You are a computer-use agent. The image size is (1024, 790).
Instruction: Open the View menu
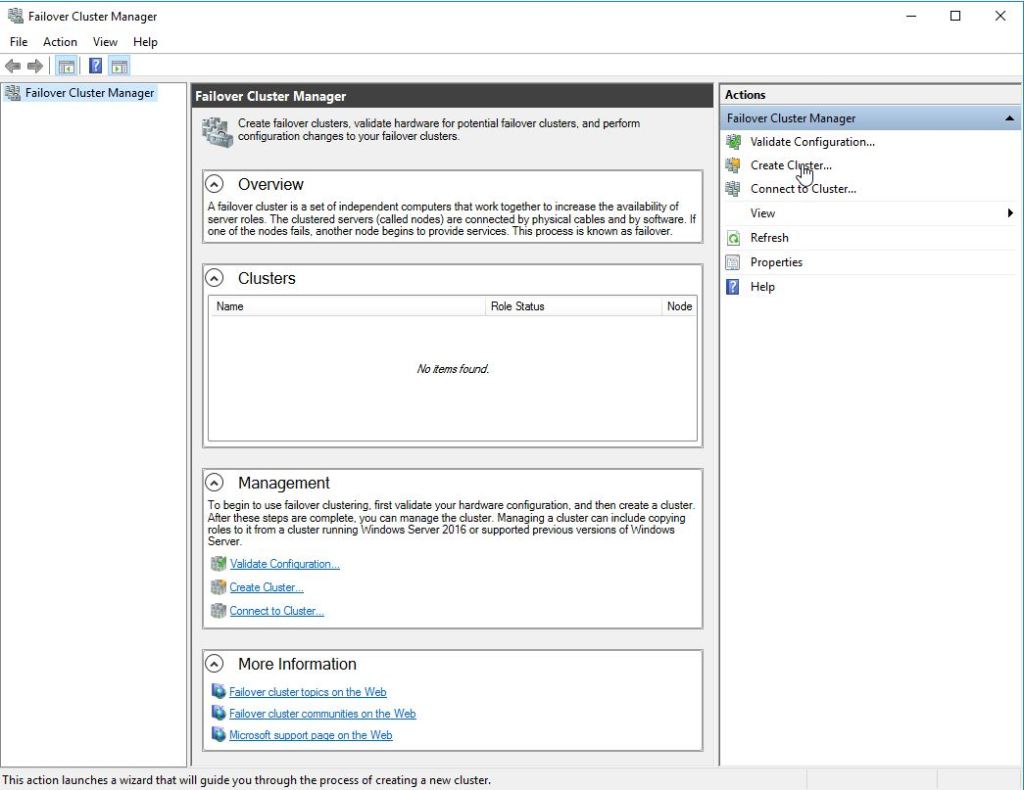pyautogui.click(x=105, y=41)
